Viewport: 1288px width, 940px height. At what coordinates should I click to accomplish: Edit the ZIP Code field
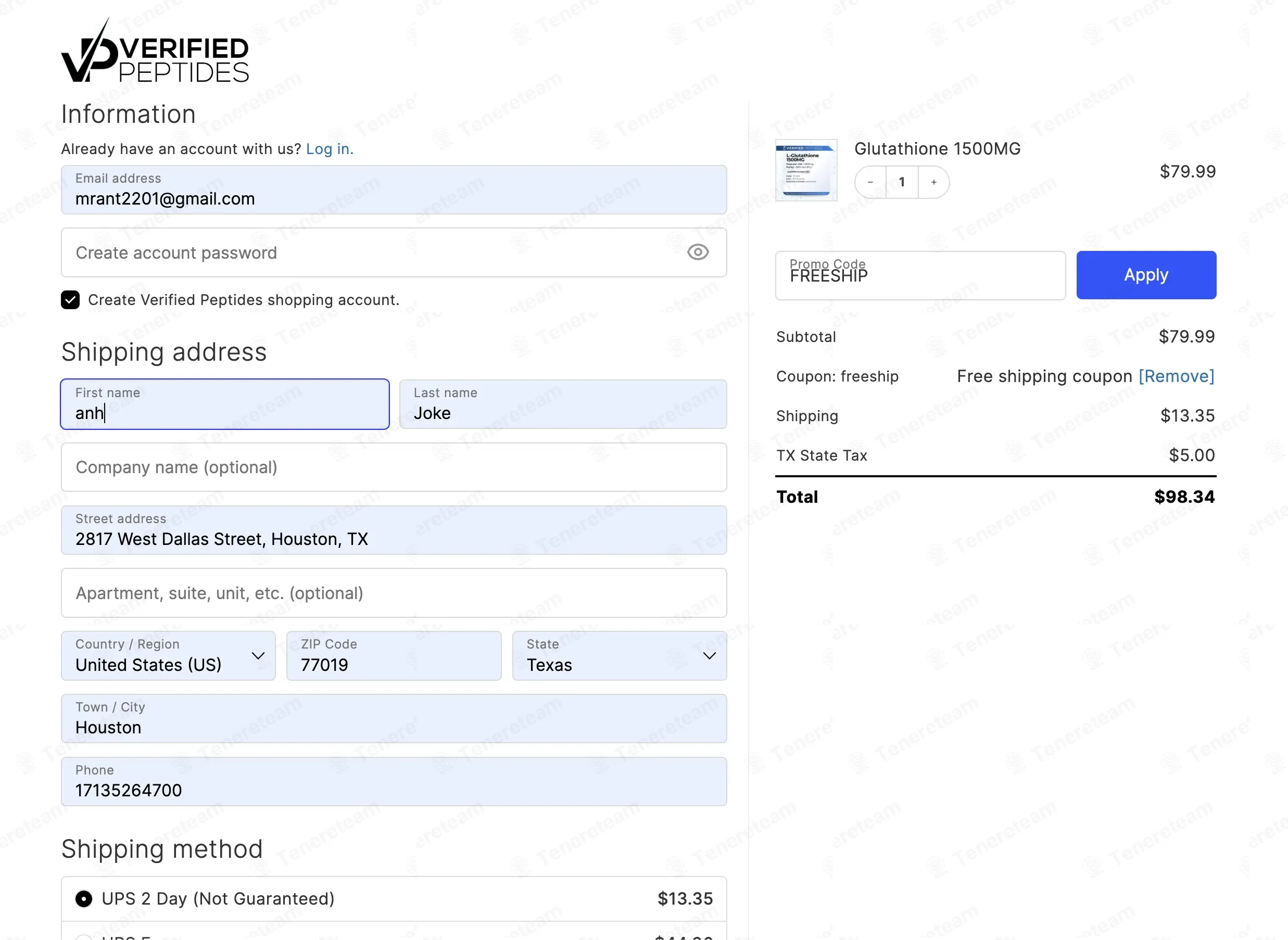pos(393,655)
